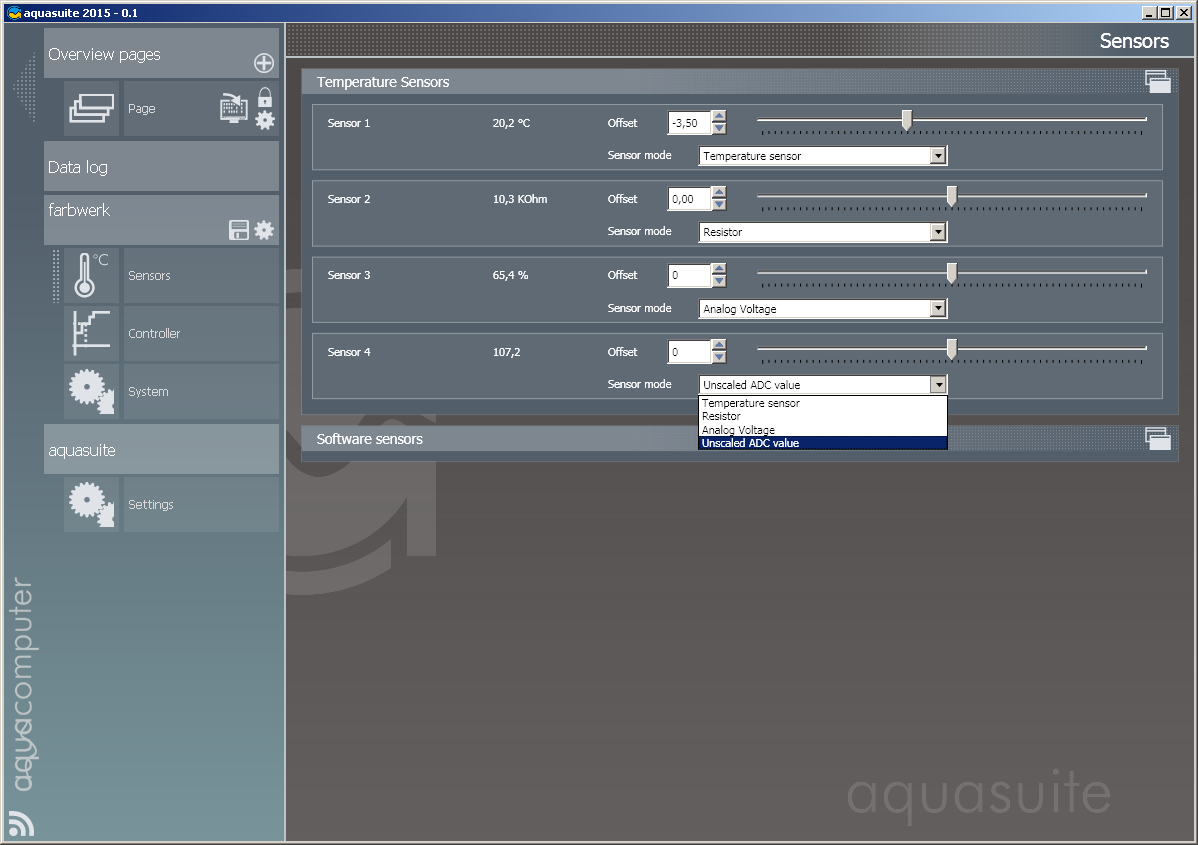This screenshot has width=1198, height=845.
Task: Click the thermometer Sensors icon
Action: pyautogui.click(x=92, y=275)
